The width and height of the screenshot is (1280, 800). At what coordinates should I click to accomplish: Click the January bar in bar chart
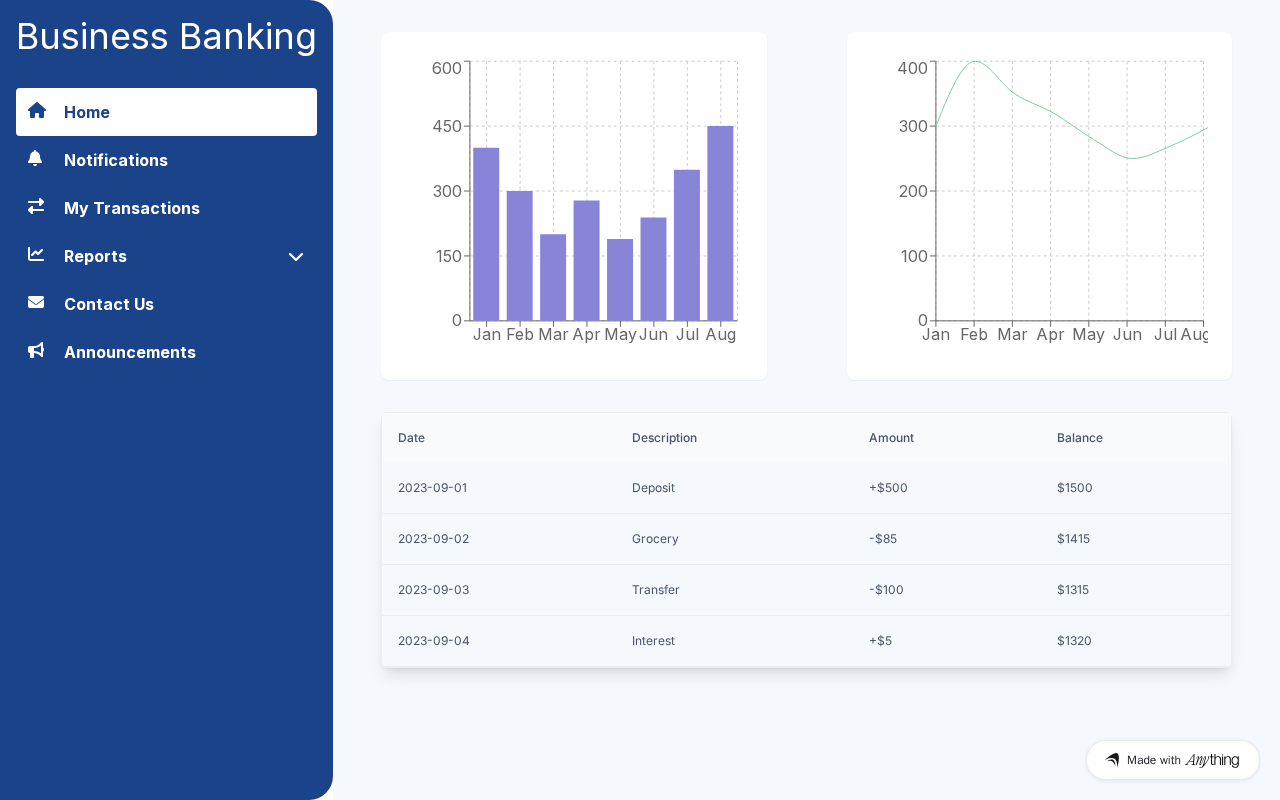(x=486, y=234)
